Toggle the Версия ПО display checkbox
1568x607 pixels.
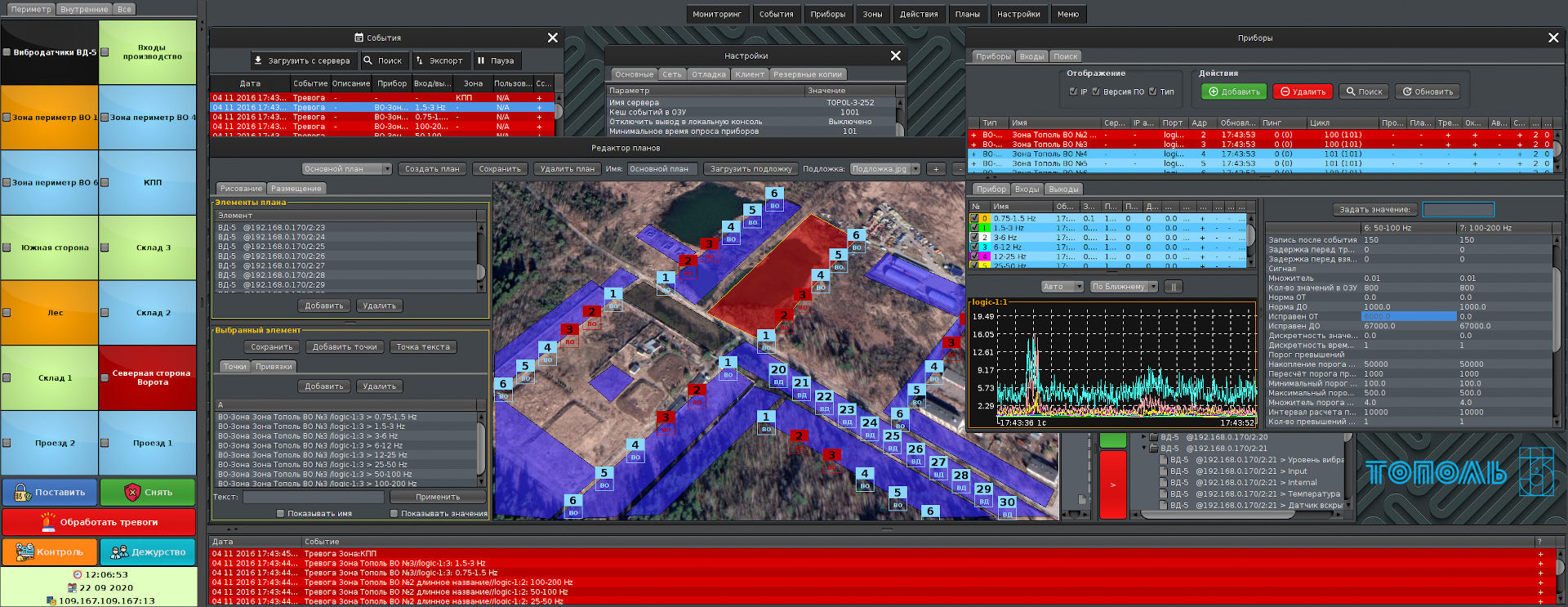pyautogui.click(x=1096, y=91)
